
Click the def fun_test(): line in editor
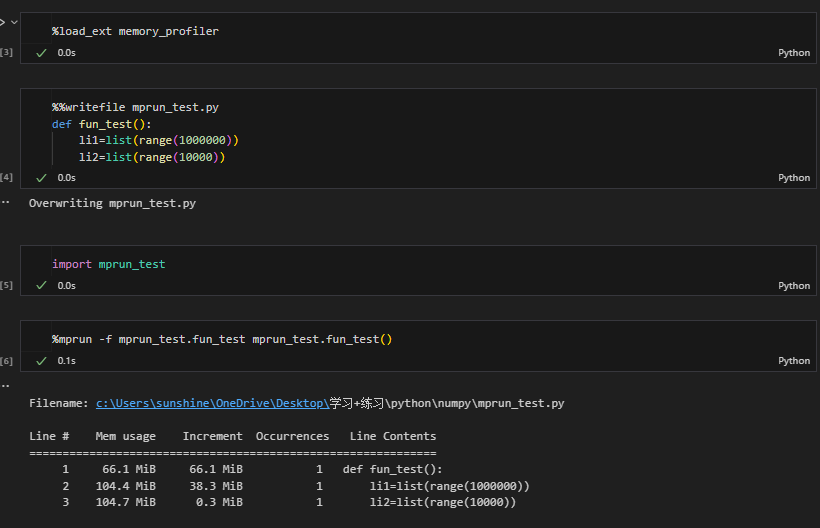coord(101,124)
